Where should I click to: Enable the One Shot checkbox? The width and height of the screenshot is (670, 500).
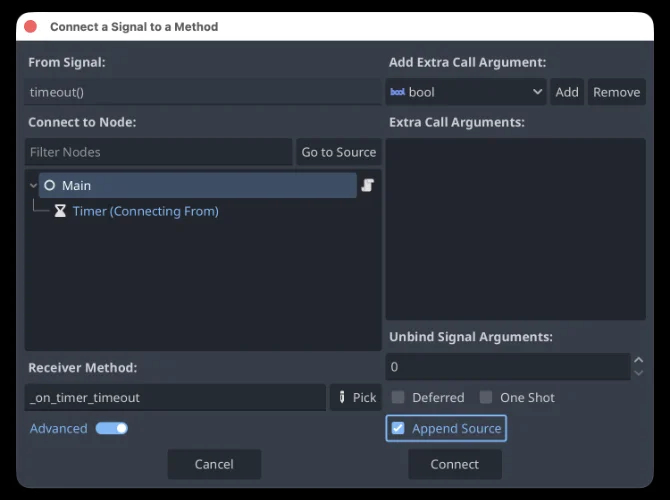(486, 397)
